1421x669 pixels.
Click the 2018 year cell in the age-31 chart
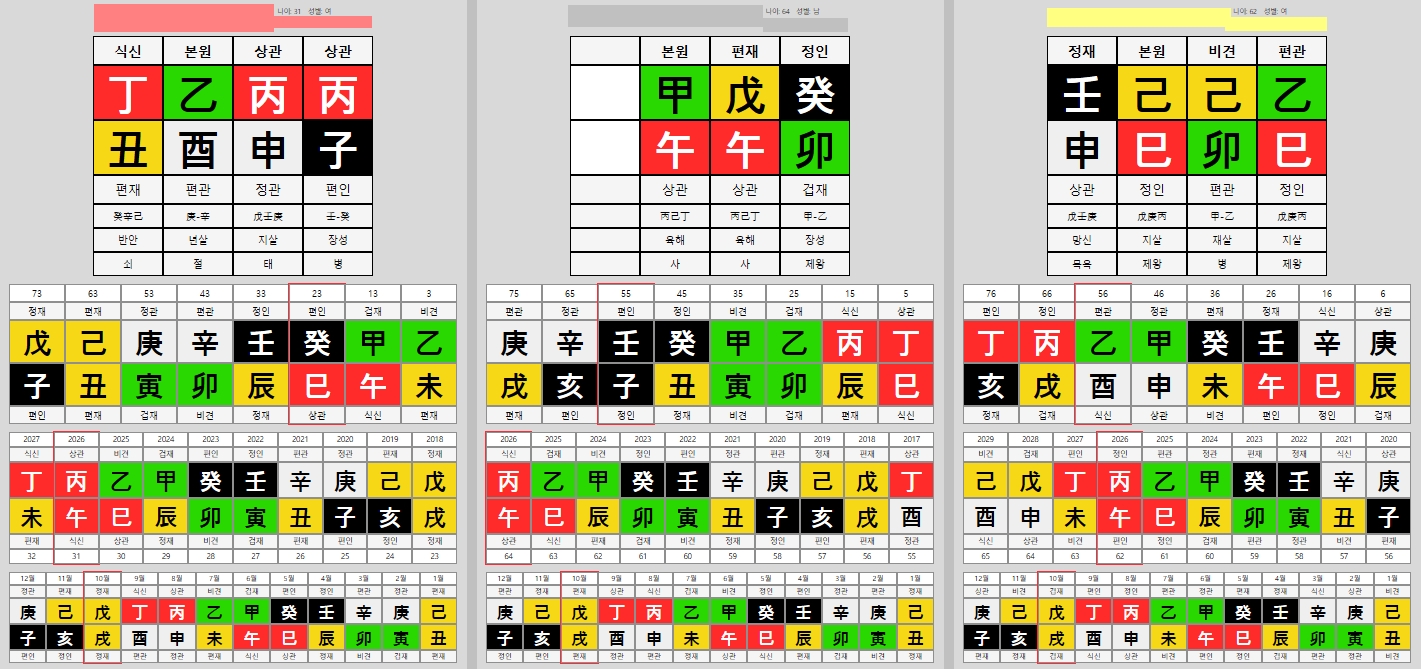434,438
